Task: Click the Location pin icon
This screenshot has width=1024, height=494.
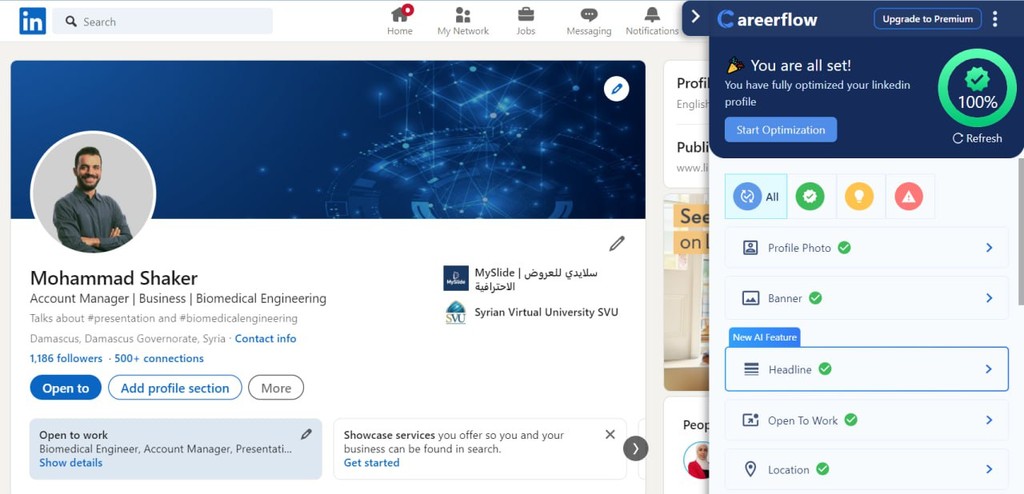Action: [x=750, y=469]
